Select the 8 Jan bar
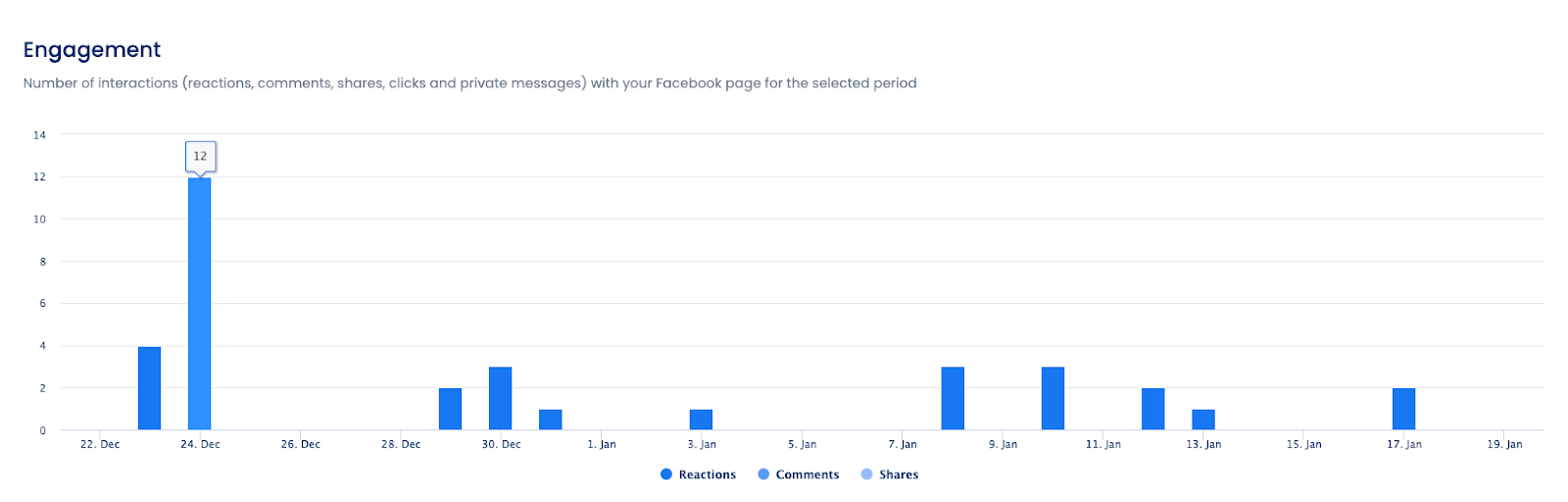This screenshot has width=1568, height=502. (953, 398)
